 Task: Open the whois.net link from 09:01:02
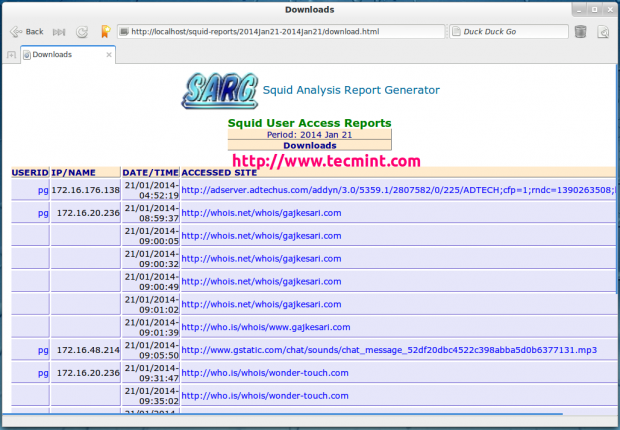click(x=261, y=305)
